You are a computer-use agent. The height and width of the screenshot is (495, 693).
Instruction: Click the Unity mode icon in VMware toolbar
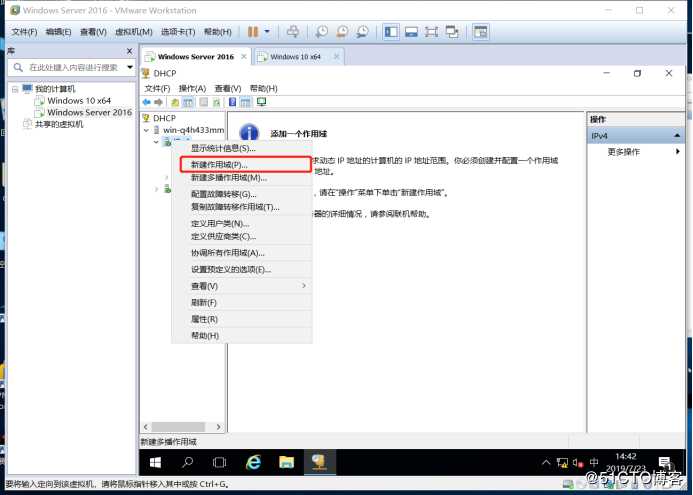tap(452, 32)
